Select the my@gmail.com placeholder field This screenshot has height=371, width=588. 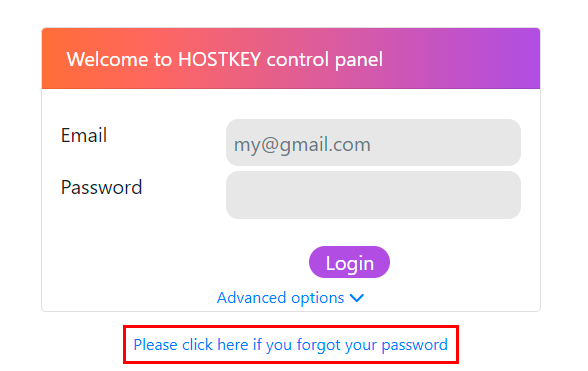click(x=373, y=143)
